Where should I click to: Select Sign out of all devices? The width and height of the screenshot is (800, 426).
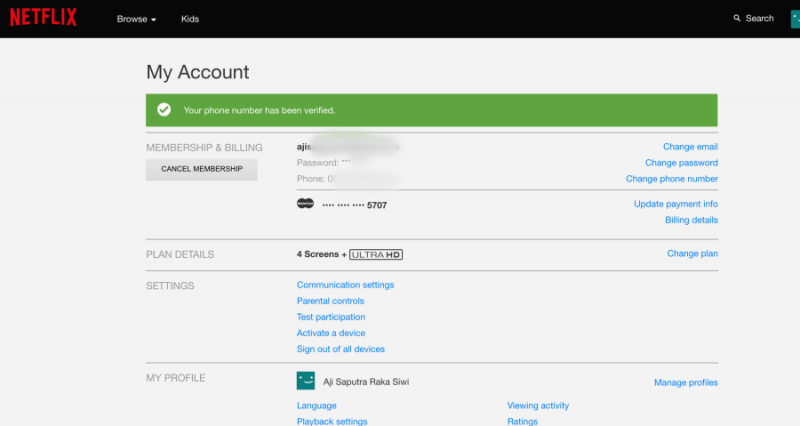340,349
